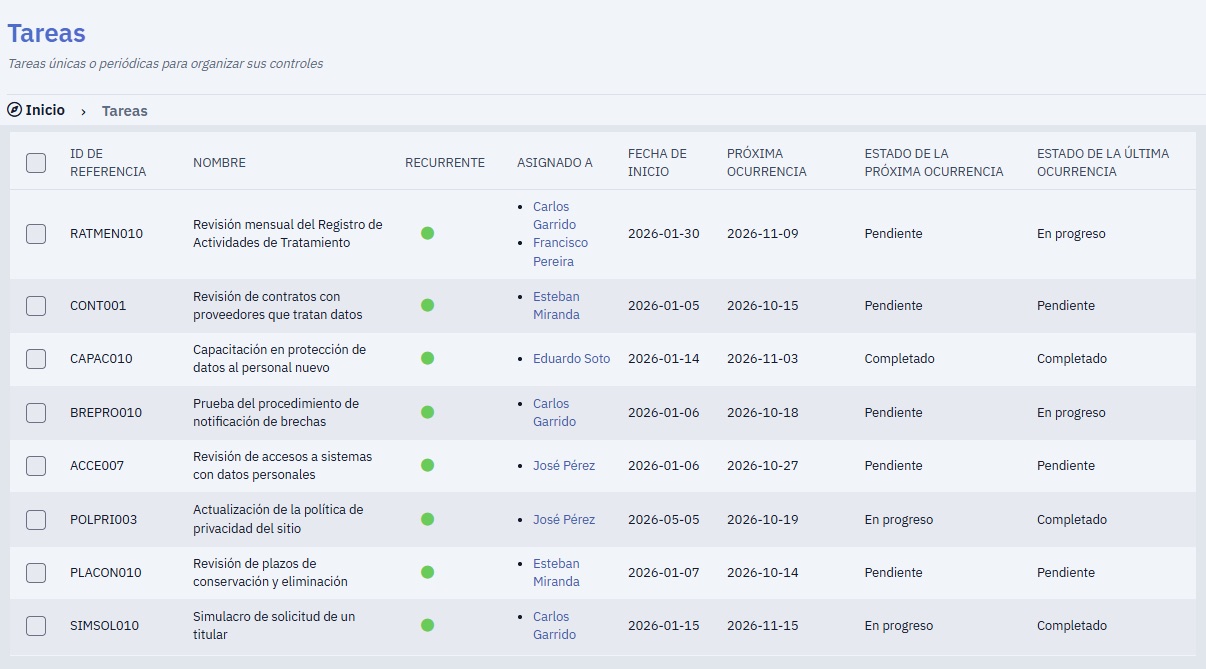Sort by Estado de la Próxima Ocurrencia header

934,162
